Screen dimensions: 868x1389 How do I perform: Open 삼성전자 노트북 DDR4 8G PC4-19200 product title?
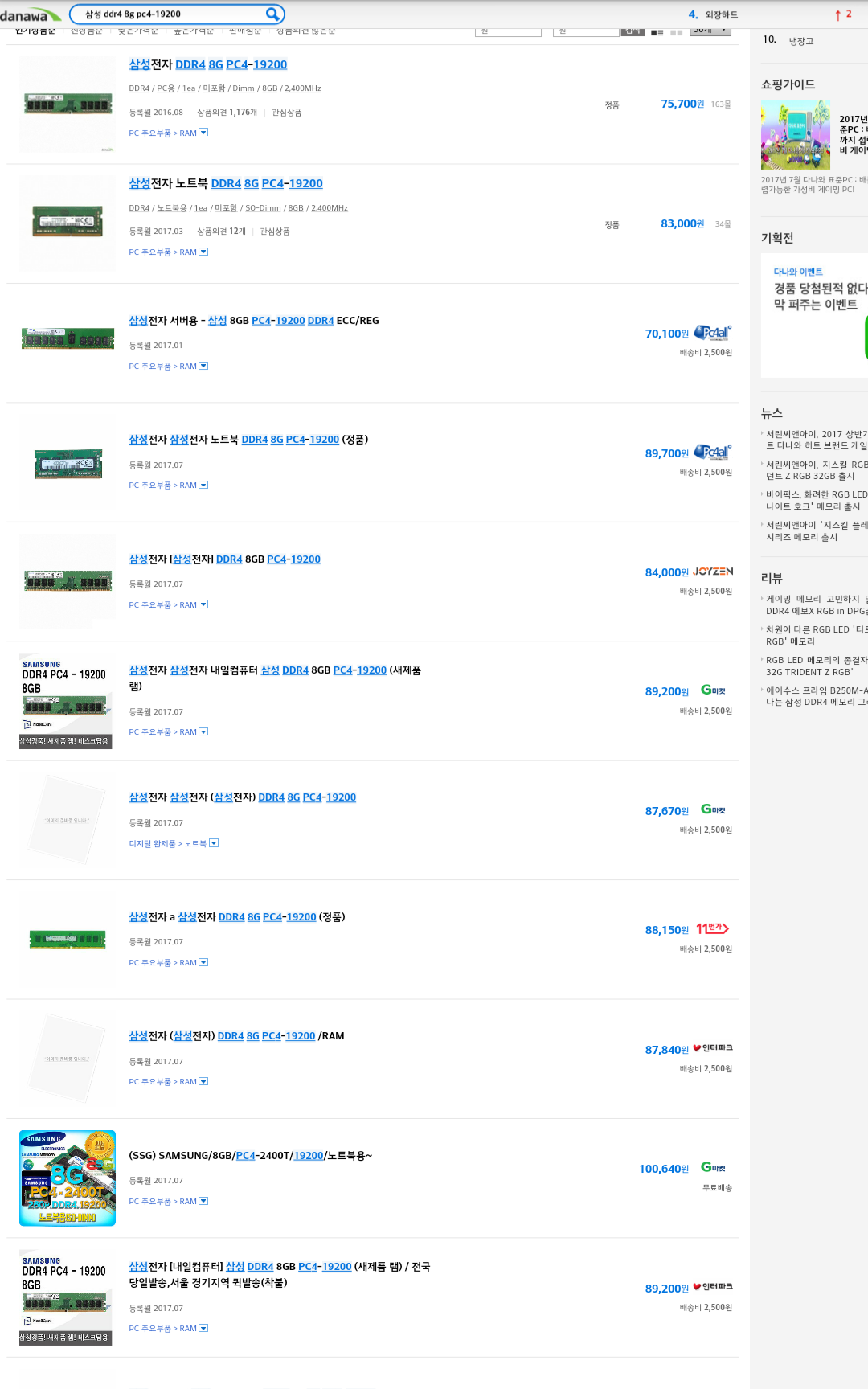pyautogui.click(x=226, y=183)
